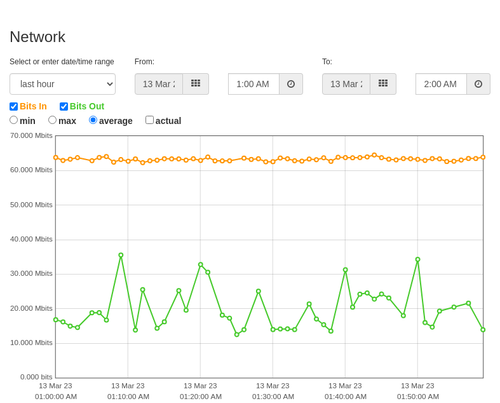
Task: Click the '70.000 Mbits' axis label
Action: [31, 136]
